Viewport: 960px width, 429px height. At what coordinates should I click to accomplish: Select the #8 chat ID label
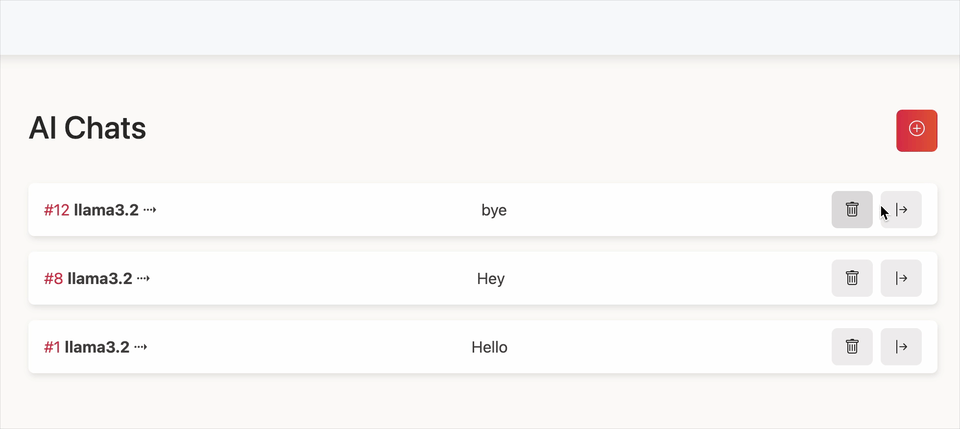tap(53, 278)
